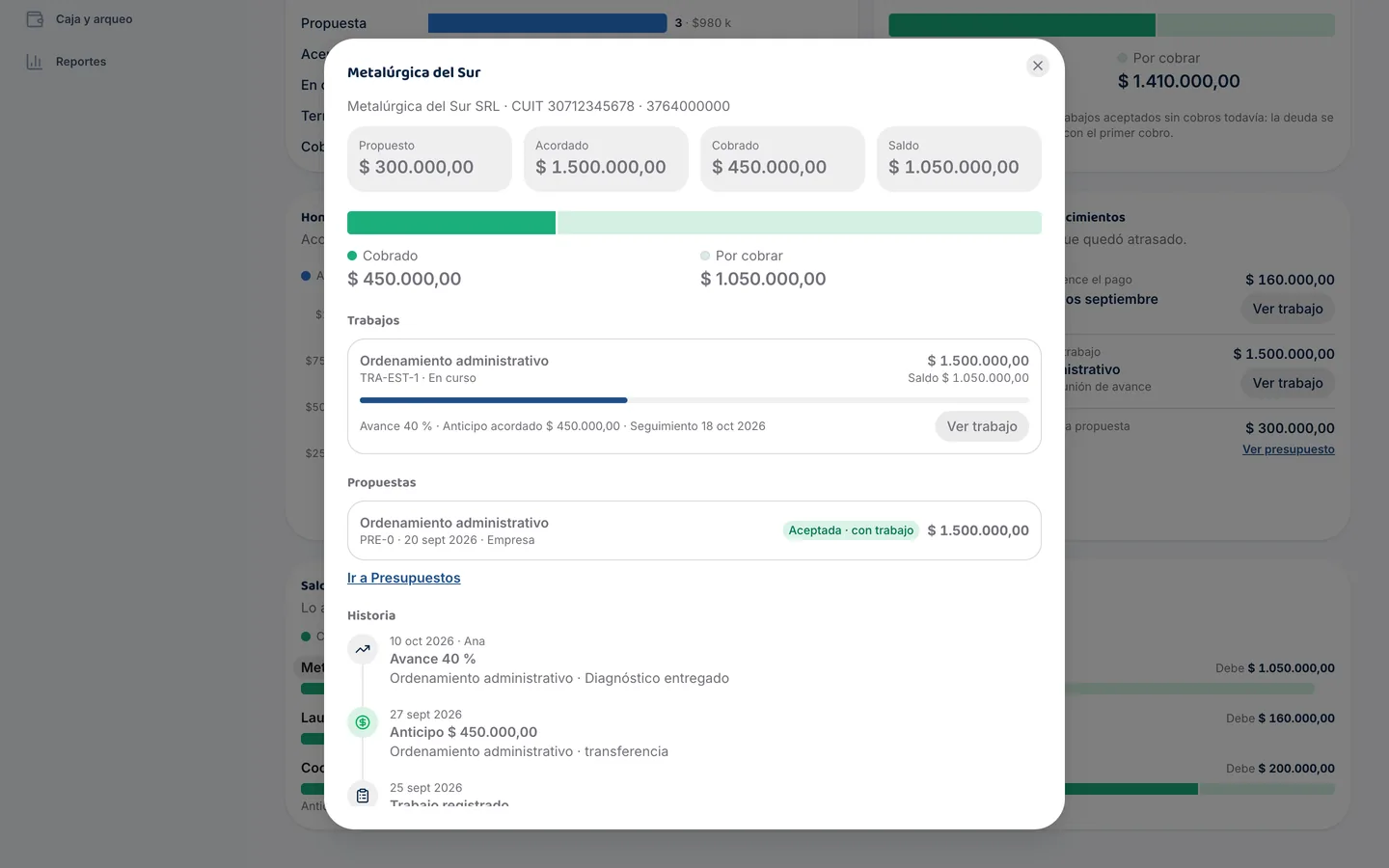Click Ver trabajo in the Ordenamiento administrativo card
The height and width of the screenshot is (868, 1389).
coord(982,426)
